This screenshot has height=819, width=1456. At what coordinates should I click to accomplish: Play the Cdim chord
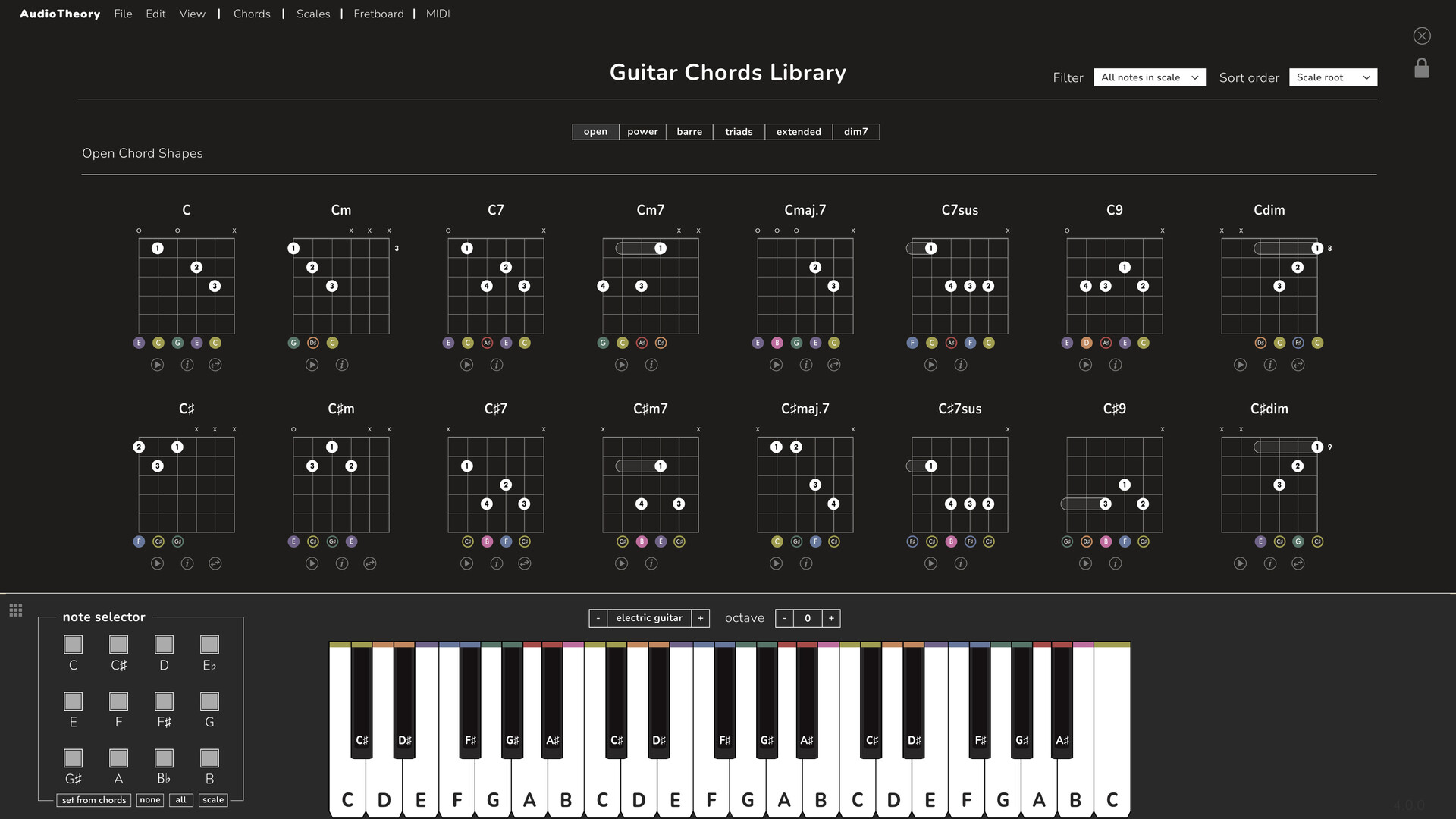1240,365
